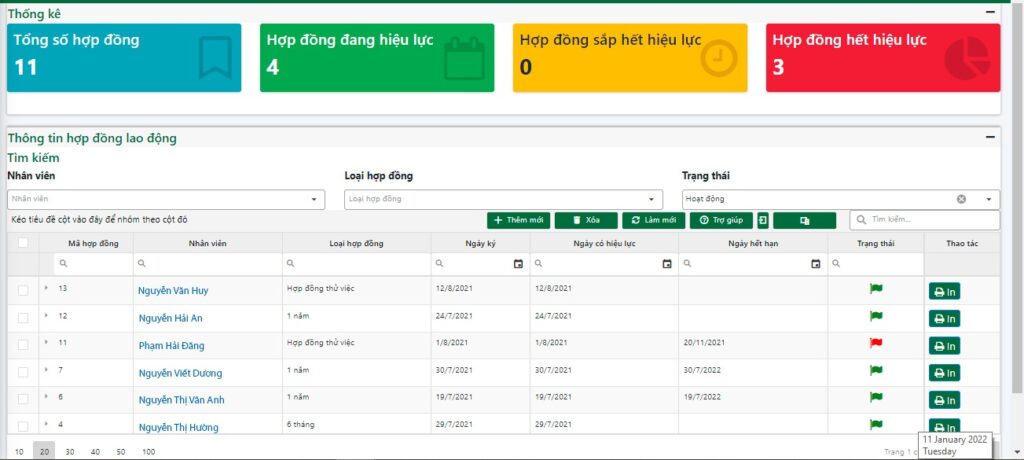Set page size to 50
The width and height of the screenshot is (1024, 460).
(121, 452)
